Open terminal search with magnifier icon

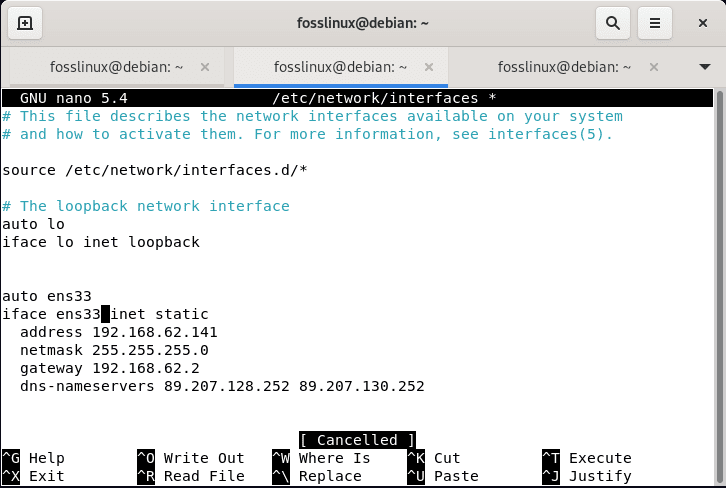click(x=611, y=23)
